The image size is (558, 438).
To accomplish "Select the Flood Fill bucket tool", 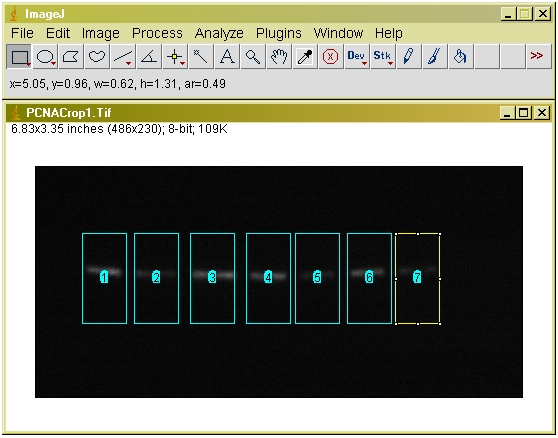I will coord(461,57).
